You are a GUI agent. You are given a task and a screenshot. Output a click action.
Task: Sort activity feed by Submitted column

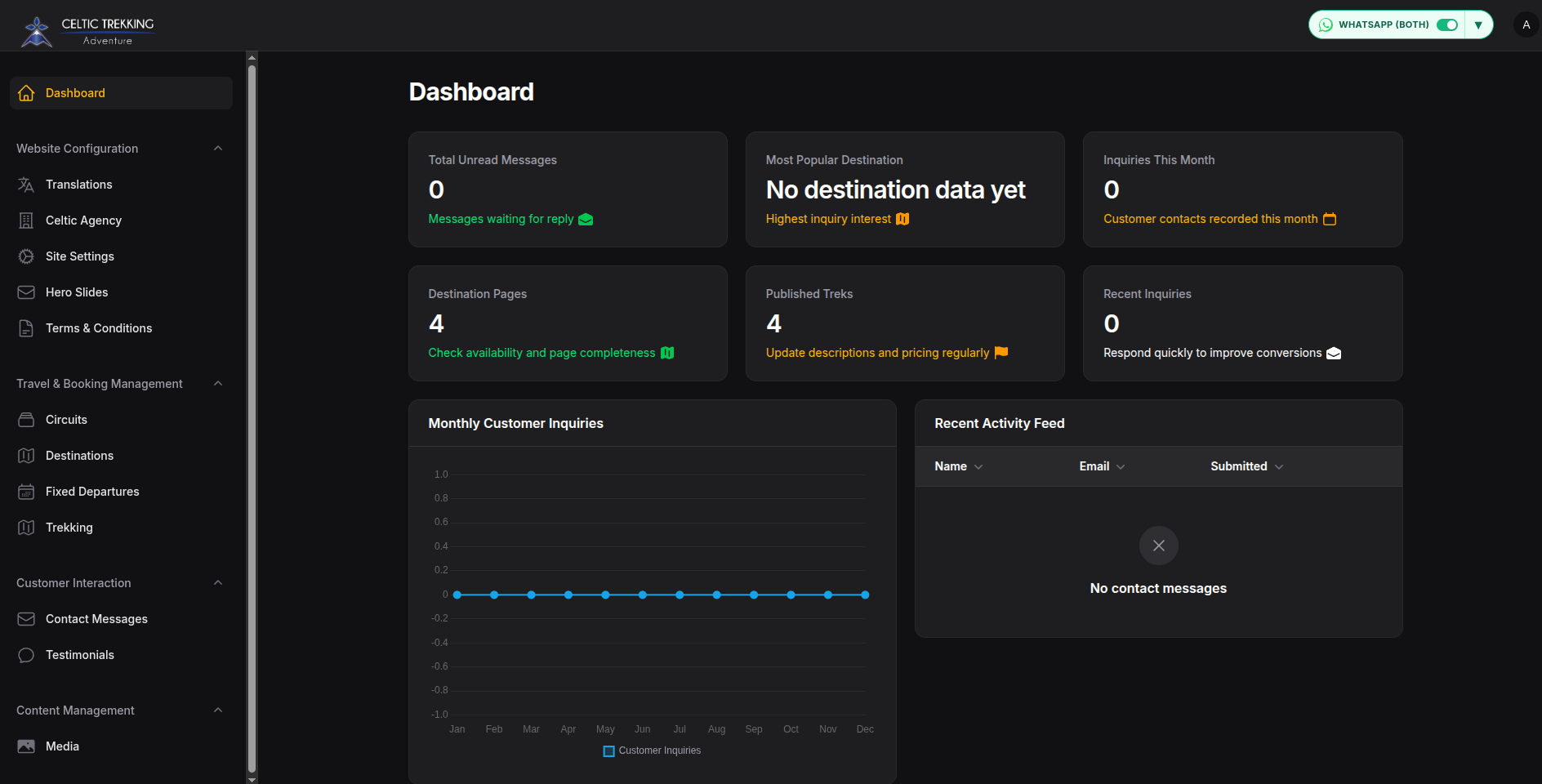[1247, 466]
